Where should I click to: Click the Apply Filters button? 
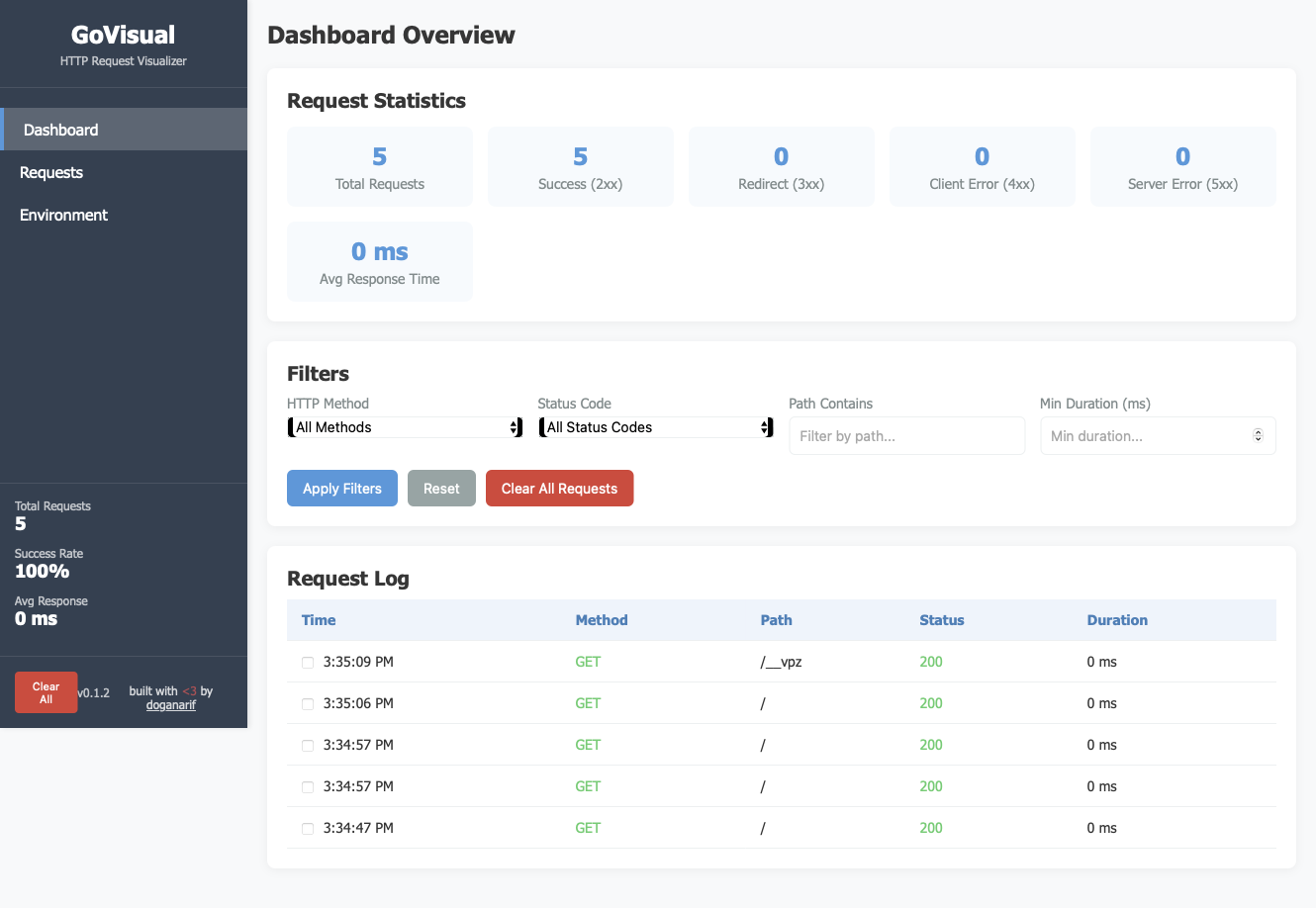click(342, 489)
